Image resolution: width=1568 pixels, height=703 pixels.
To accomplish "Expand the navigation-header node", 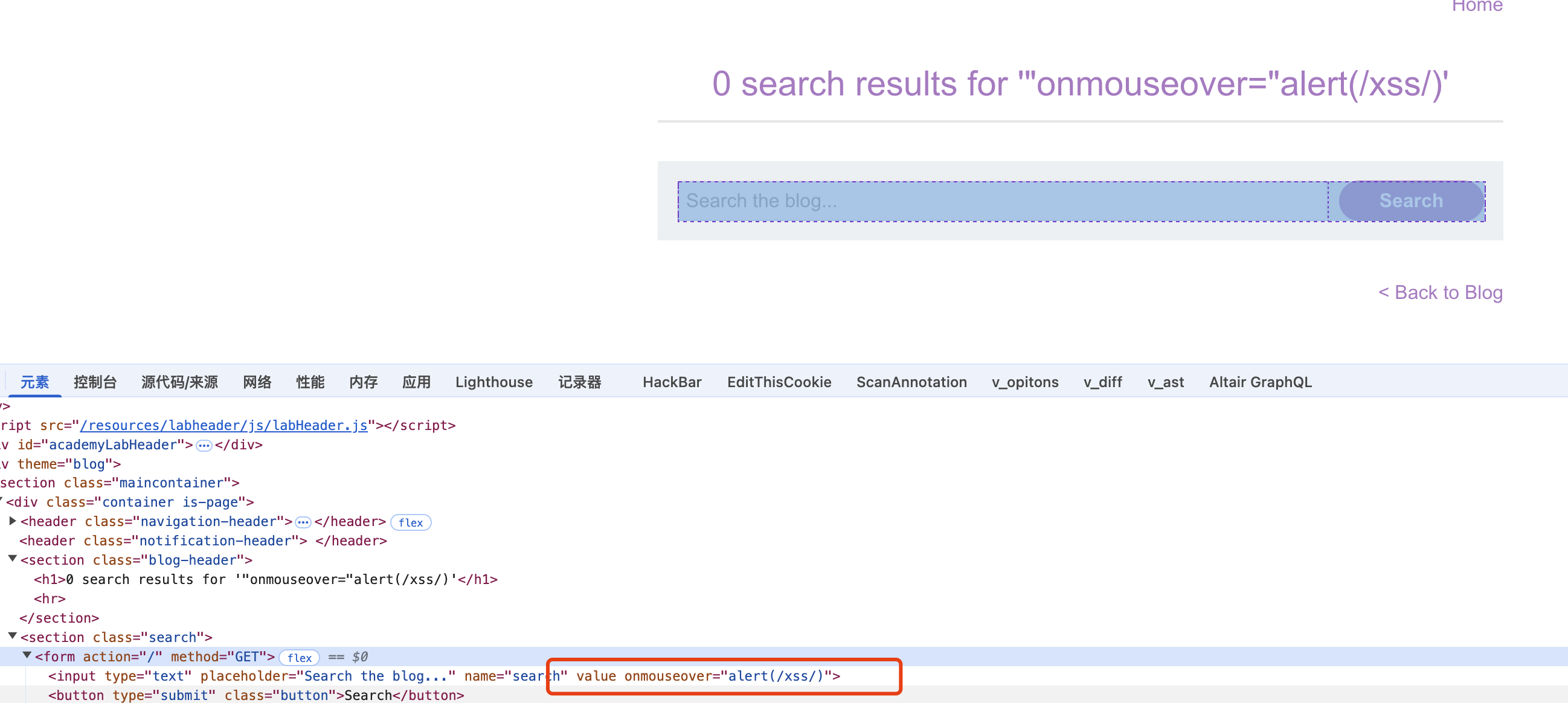I will pos(12,521).
